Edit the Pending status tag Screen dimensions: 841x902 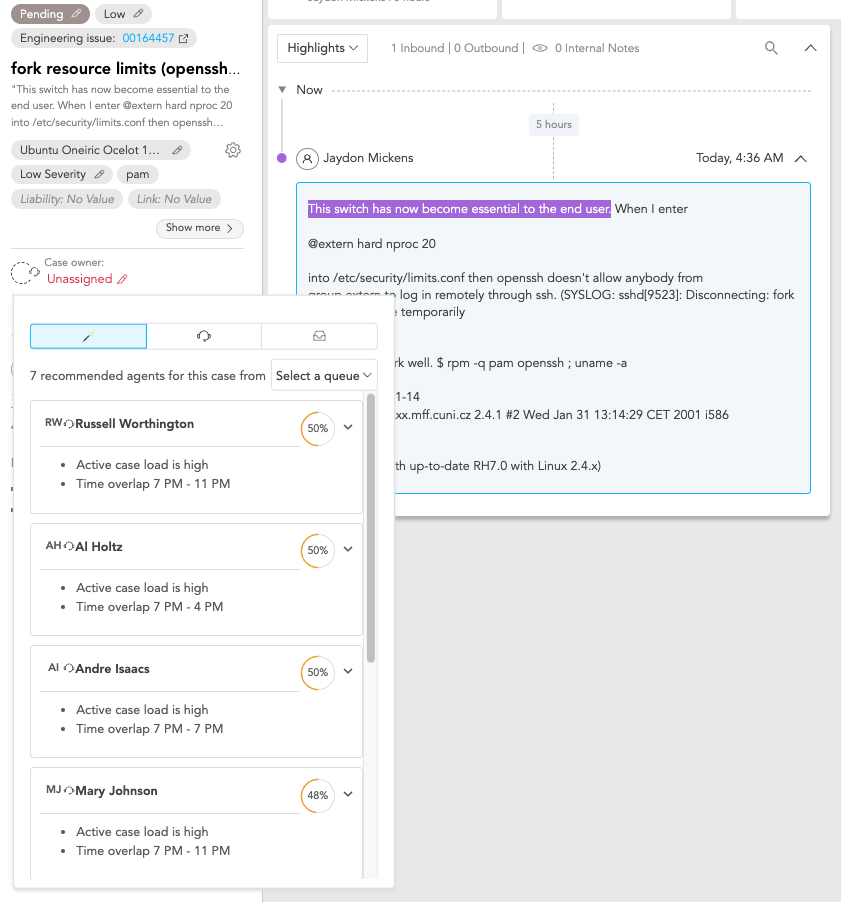coord(76,14)
